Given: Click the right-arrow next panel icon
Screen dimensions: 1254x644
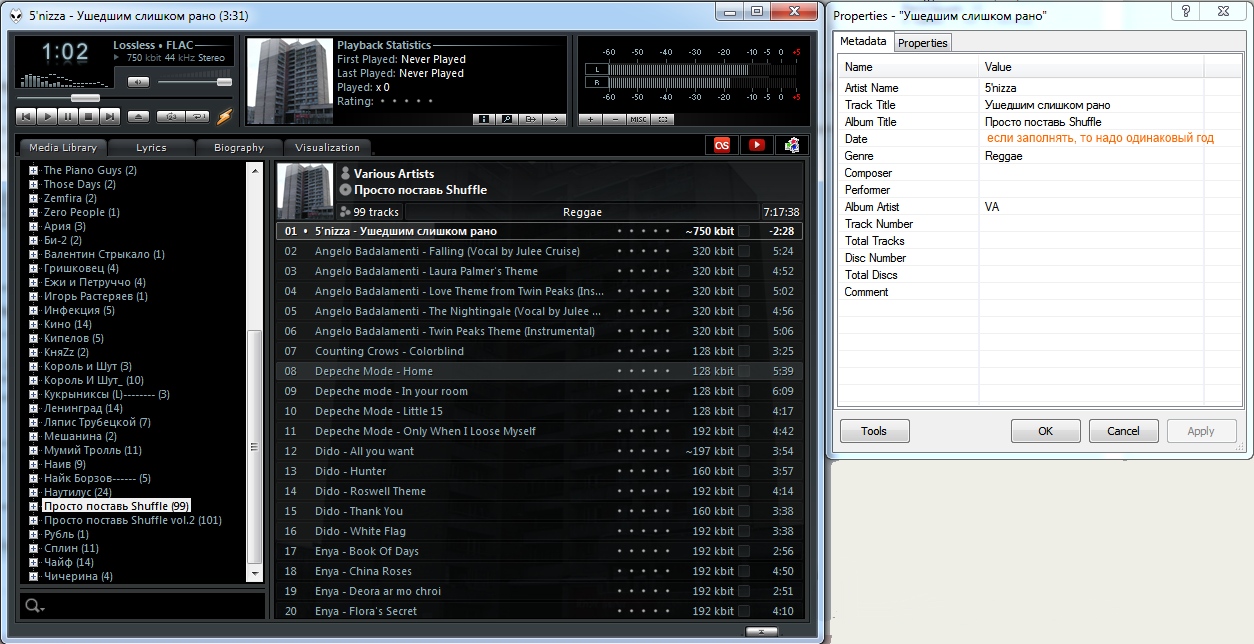Looking at the screenshot, I should click(554, 119).
